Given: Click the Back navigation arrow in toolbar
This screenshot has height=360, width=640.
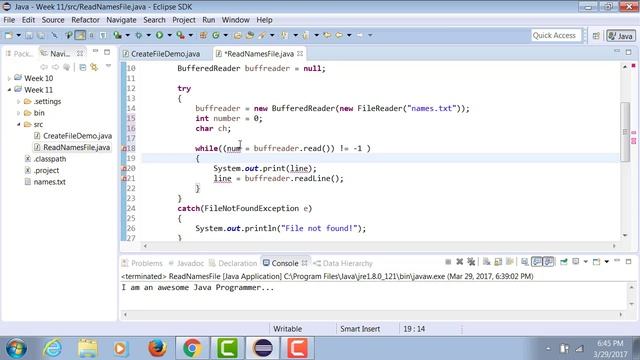Looking at the screenshot, I should 339,36.
